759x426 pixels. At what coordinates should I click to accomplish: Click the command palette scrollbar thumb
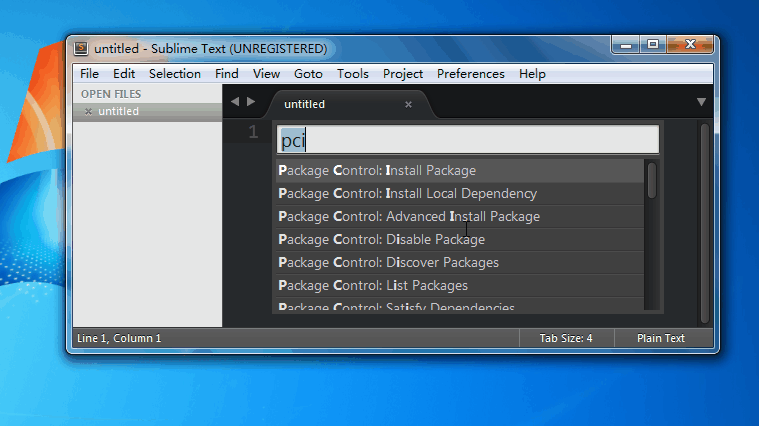[x=652, y=180]
